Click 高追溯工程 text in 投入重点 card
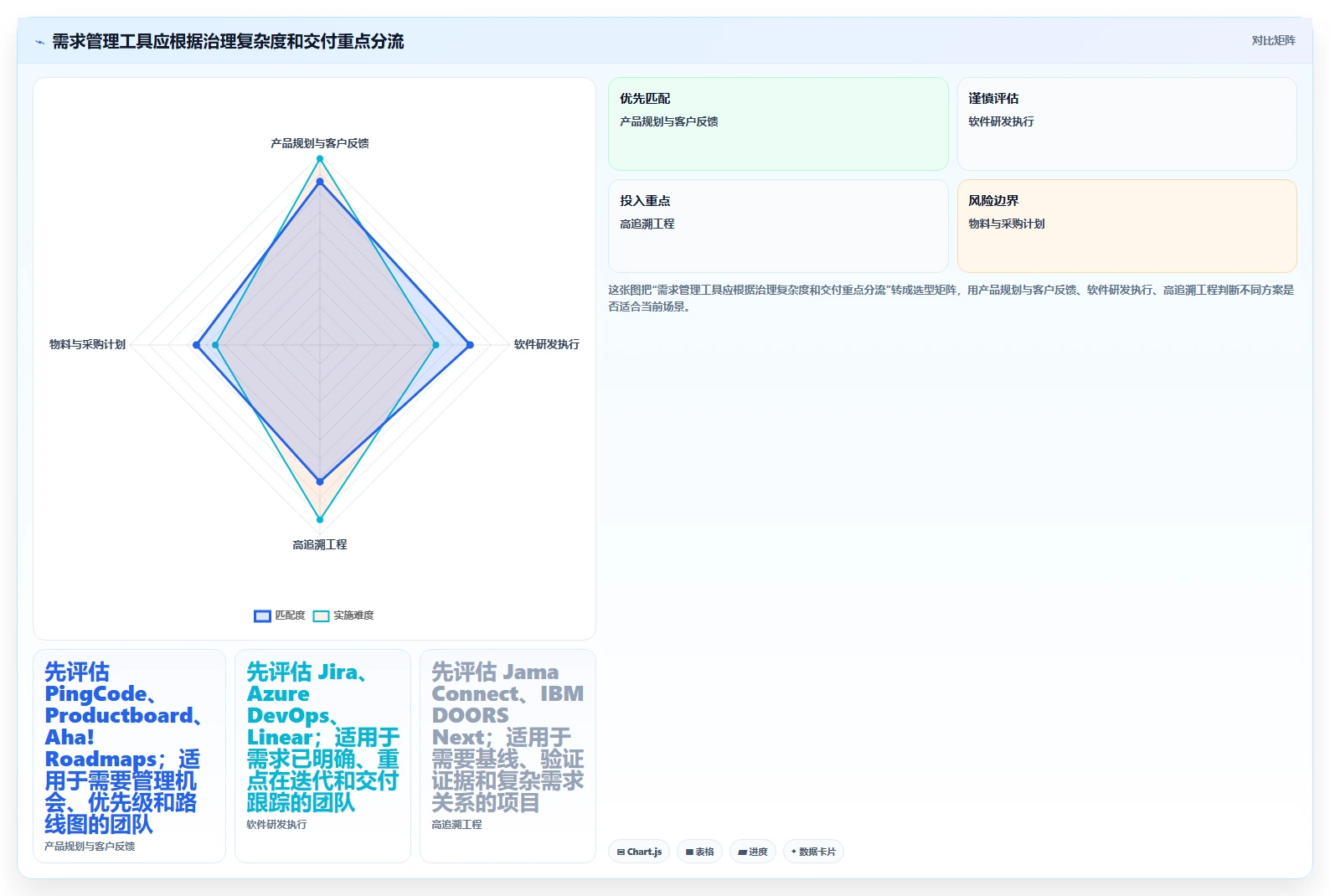1330x896 pixels. pos(647,224)
